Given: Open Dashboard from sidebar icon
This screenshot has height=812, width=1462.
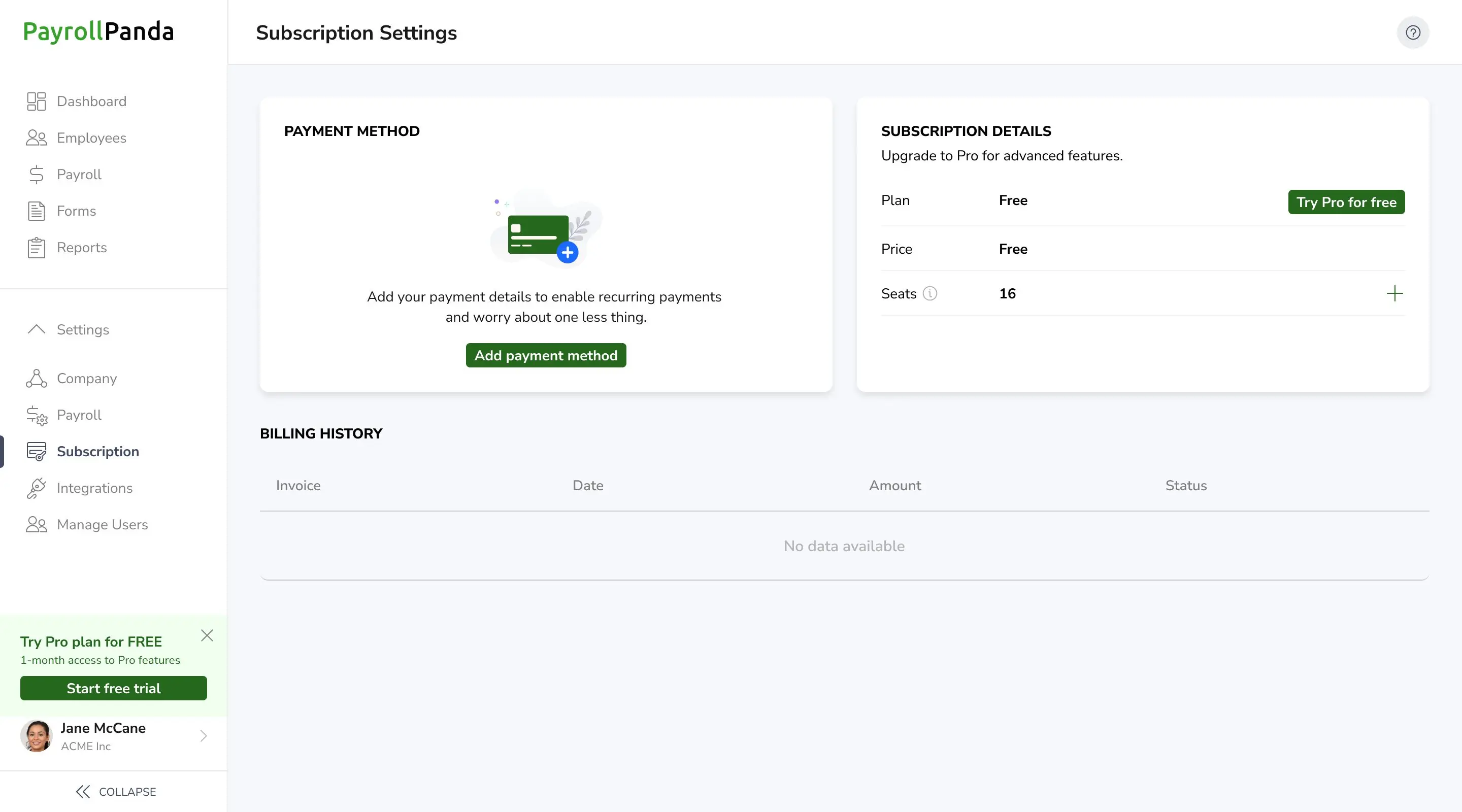Looking at the screenshot, I should [x=37, y=101].
